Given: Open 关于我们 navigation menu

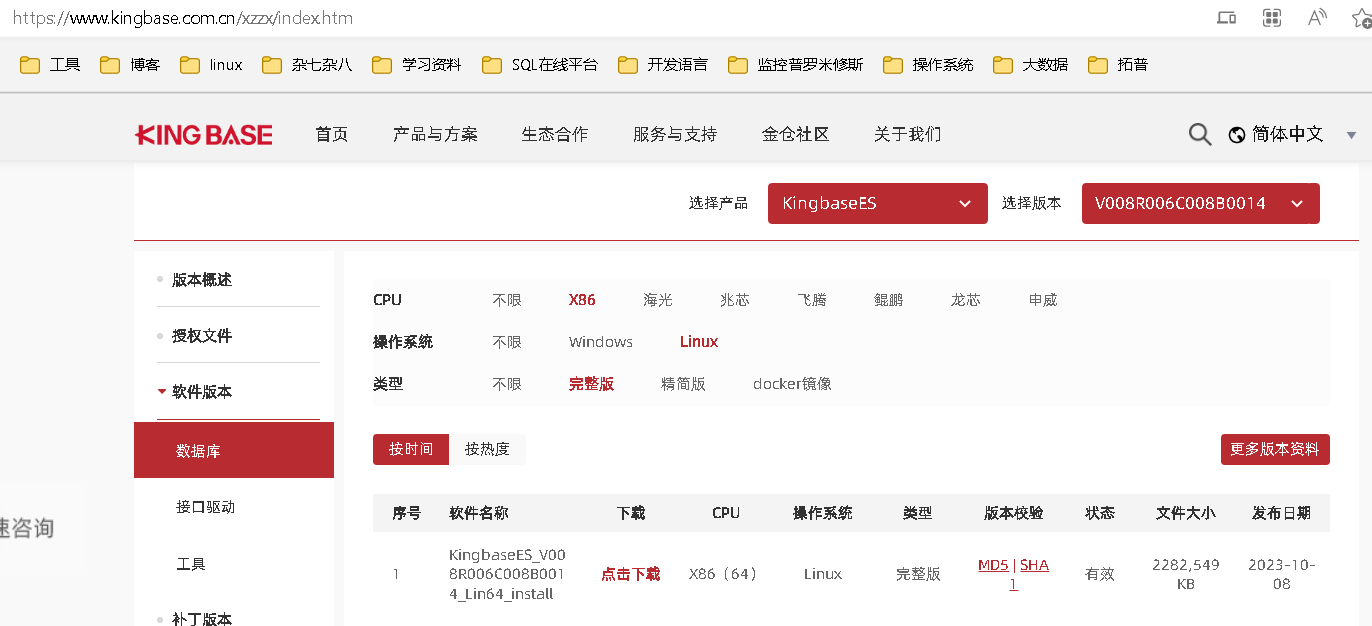Looking at the screenshot, I should pos(908,134).
